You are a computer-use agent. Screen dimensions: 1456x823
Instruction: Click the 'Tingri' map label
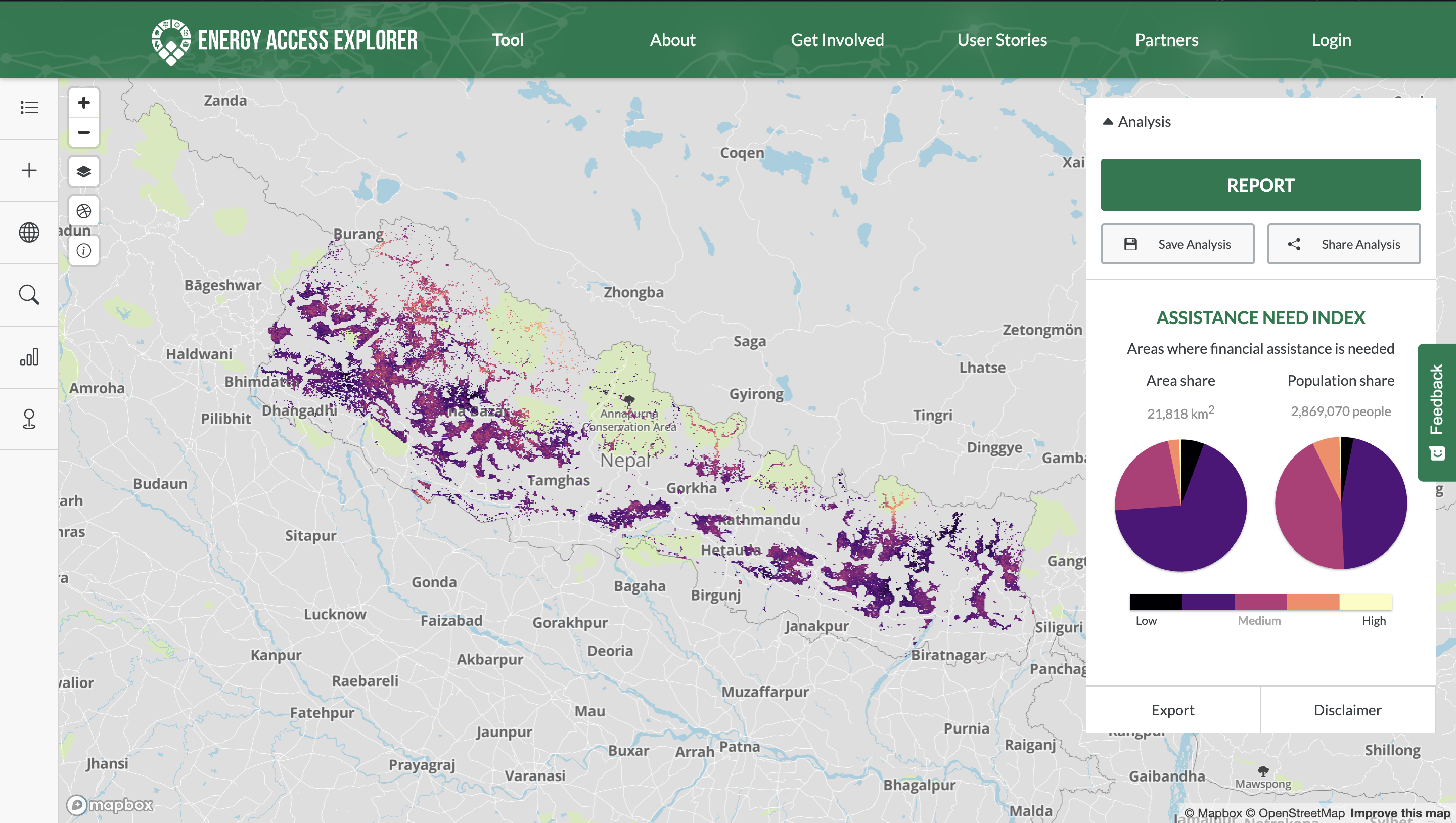[x=933, y=416]
